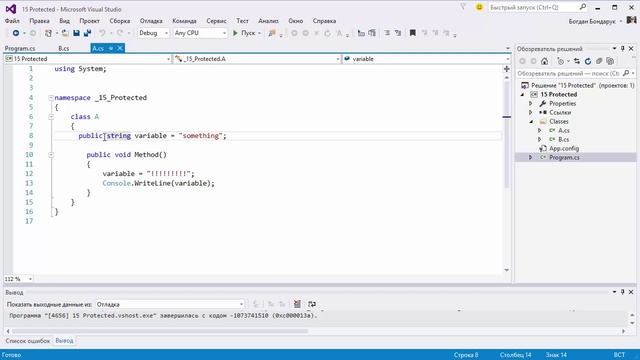Toggle word wrap icon in Output panel
The height and width of the screenshot is (360, 640).
tap(312, 304)
